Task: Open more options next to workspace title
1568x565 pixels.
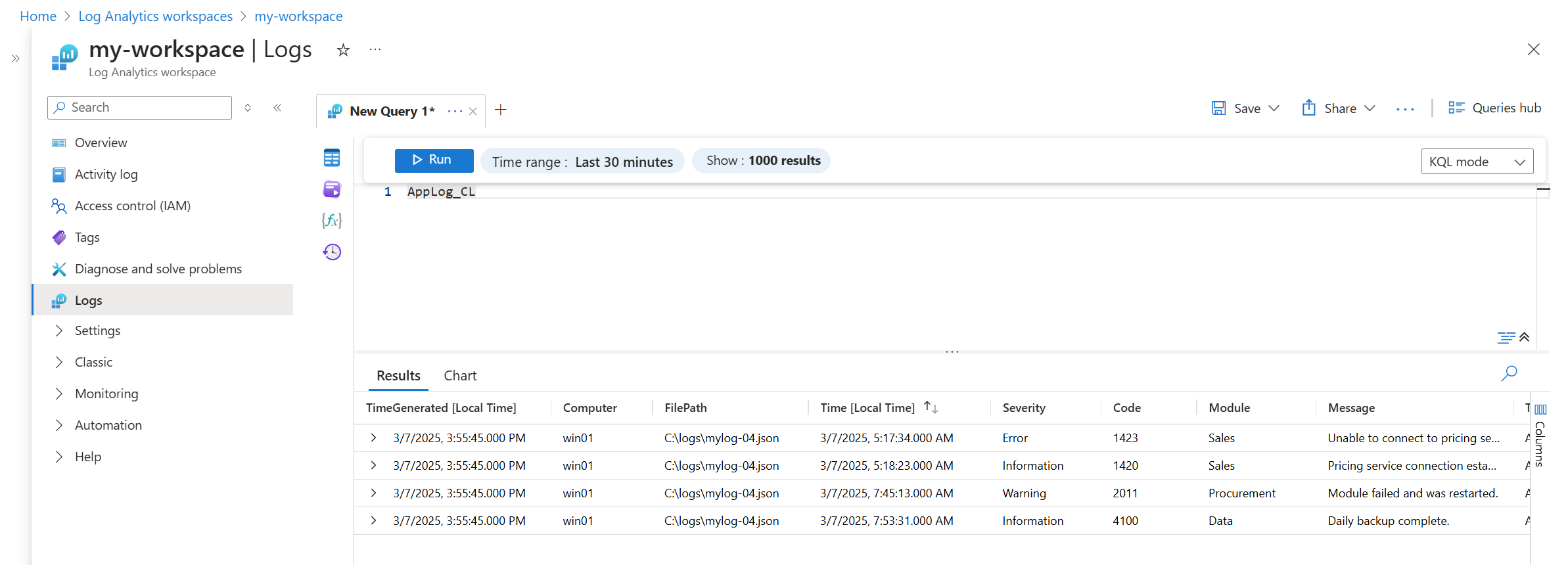Action: pos(375,50)
